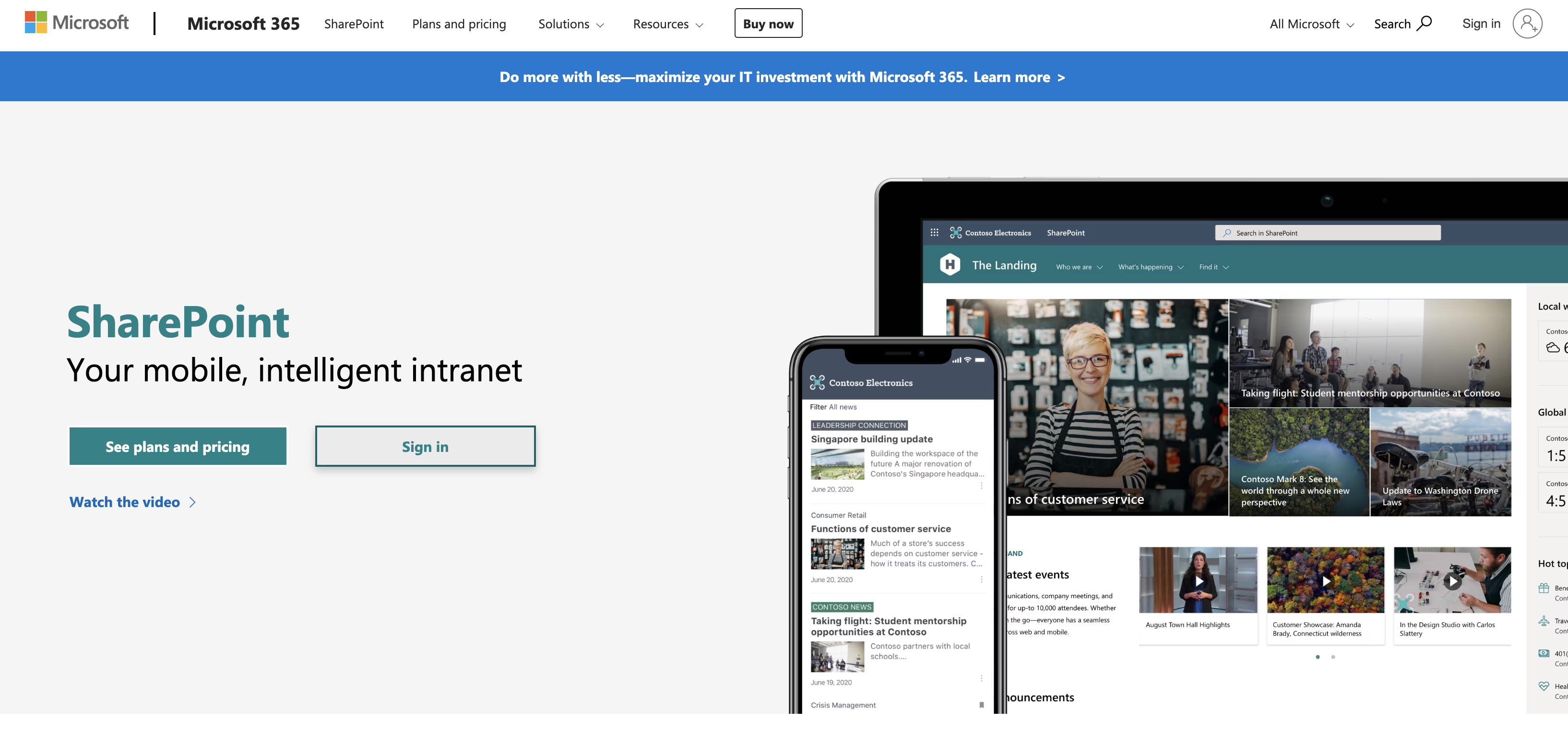Open The Landing site title
This screenshot has height=733, width=1568.
pos(1004,265)
